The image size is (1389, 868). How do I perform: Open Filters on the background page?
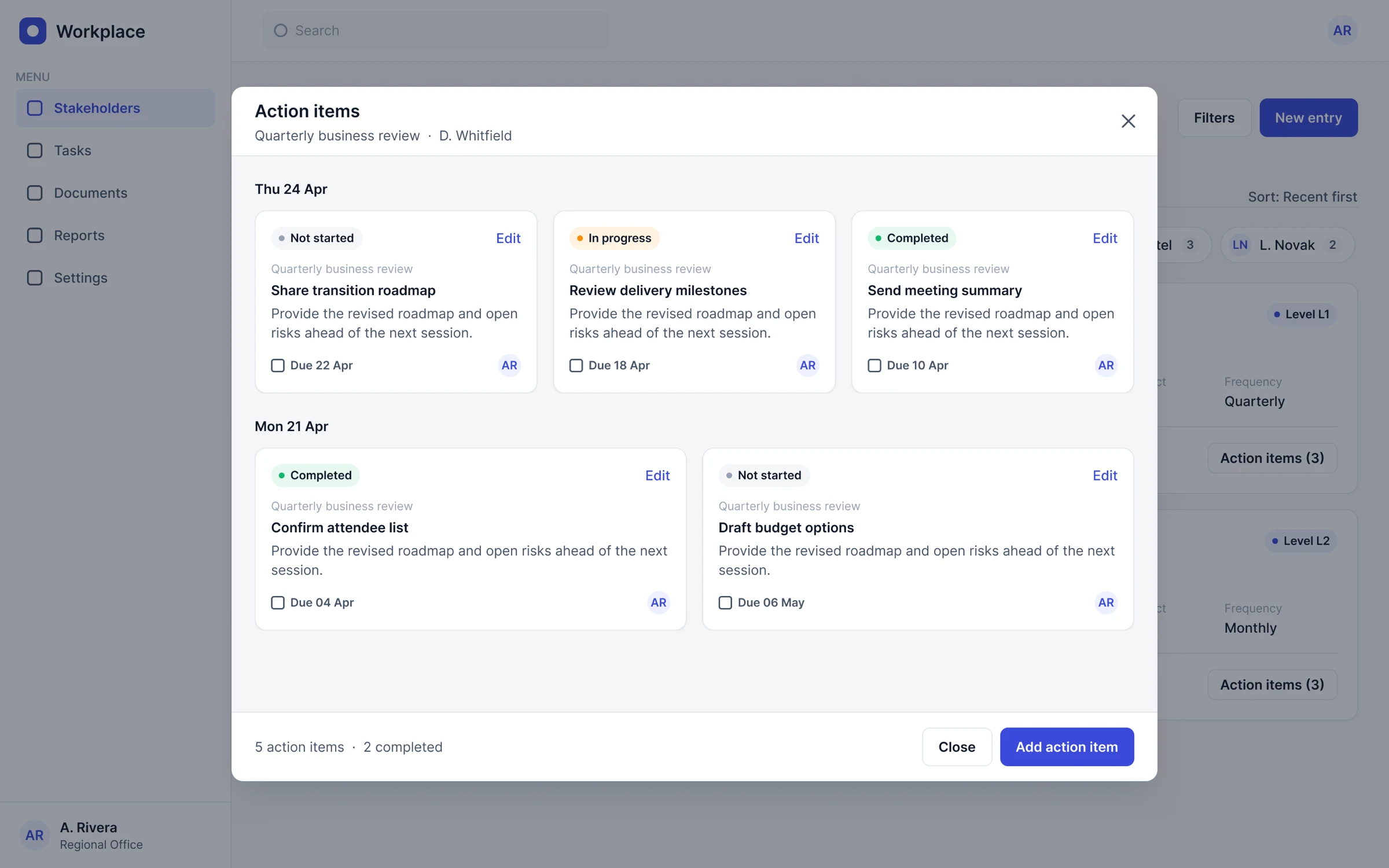click(1214, 117)
